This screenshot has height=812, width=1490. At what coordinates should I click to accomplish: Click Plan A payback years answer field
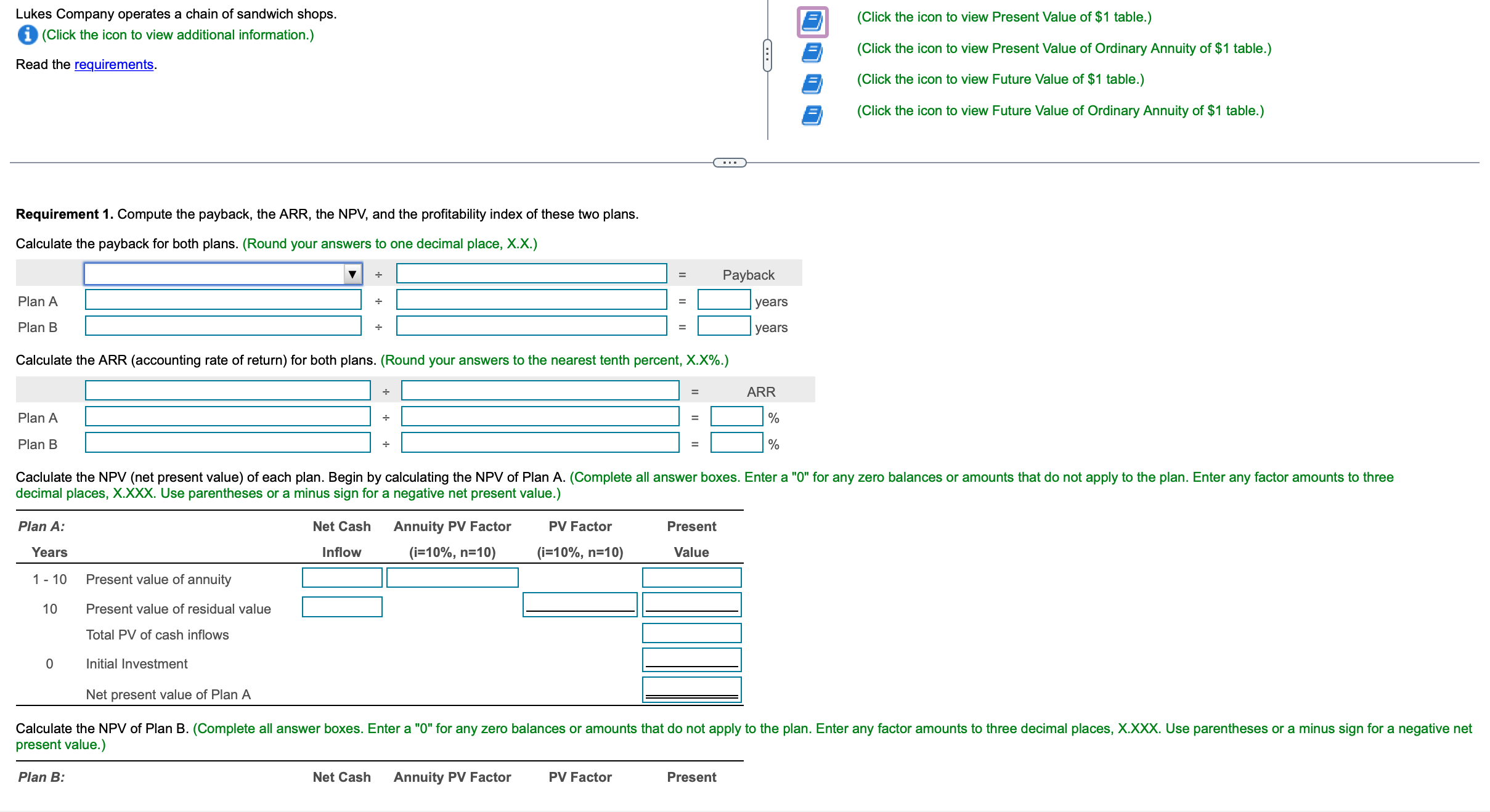(723, 300)
